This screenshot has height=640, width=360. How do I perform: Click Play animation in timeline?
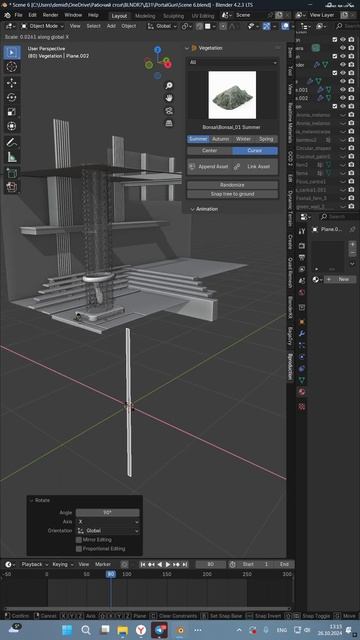click(x=168, y=564)
